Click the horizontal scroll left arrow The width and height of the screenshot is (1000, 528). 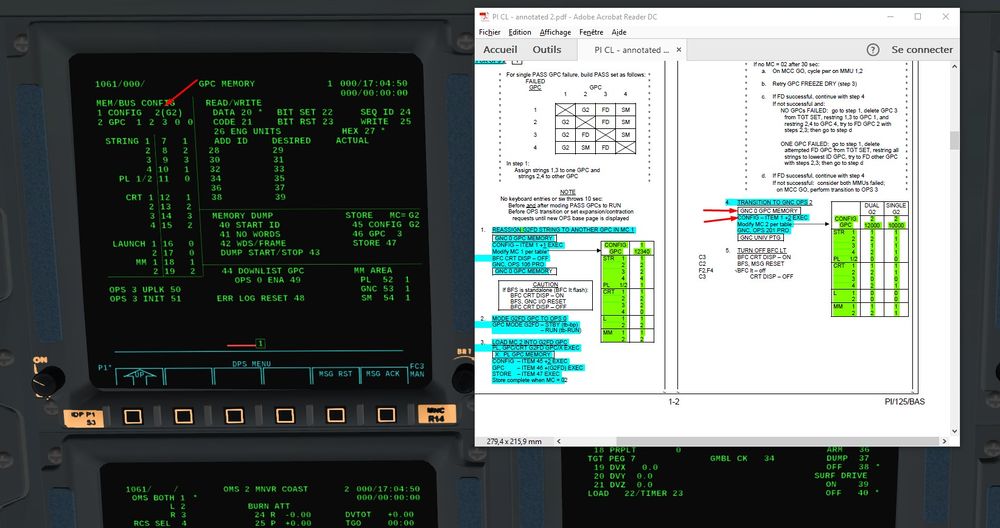(x=559, y=441)
